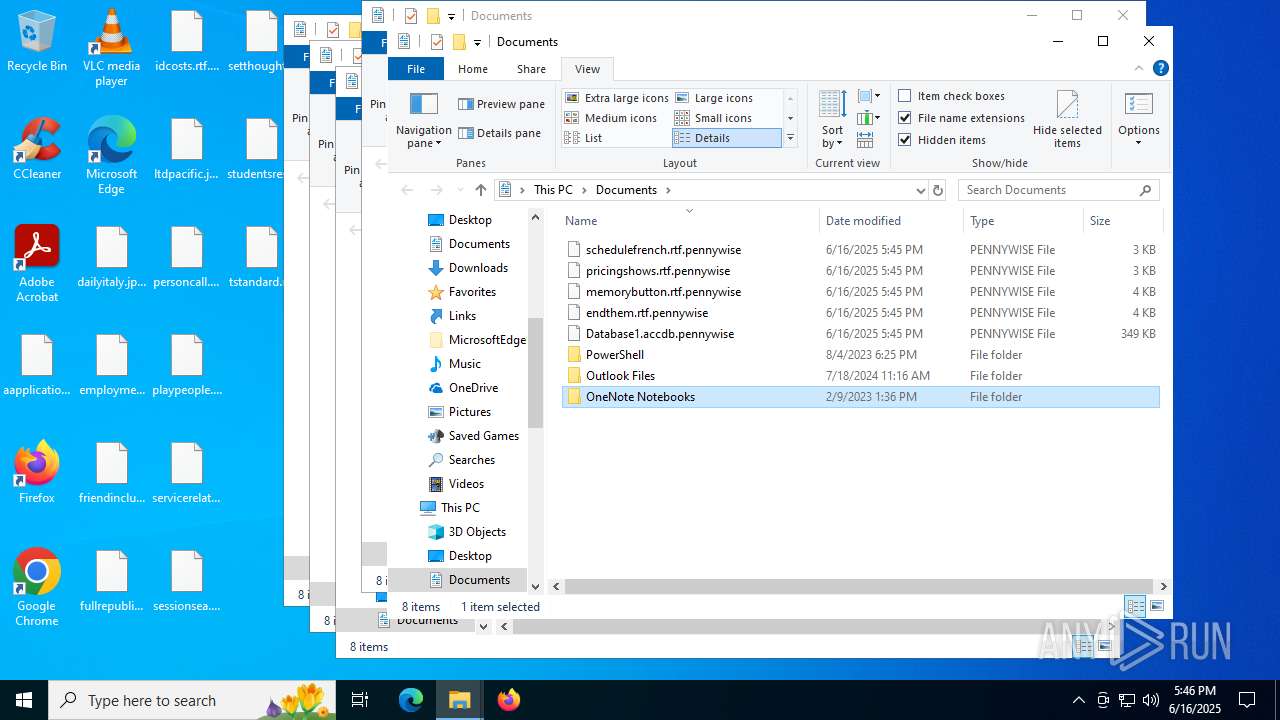Open Folder Options button
The image size is (1280, 720).
click(1139, 120)
